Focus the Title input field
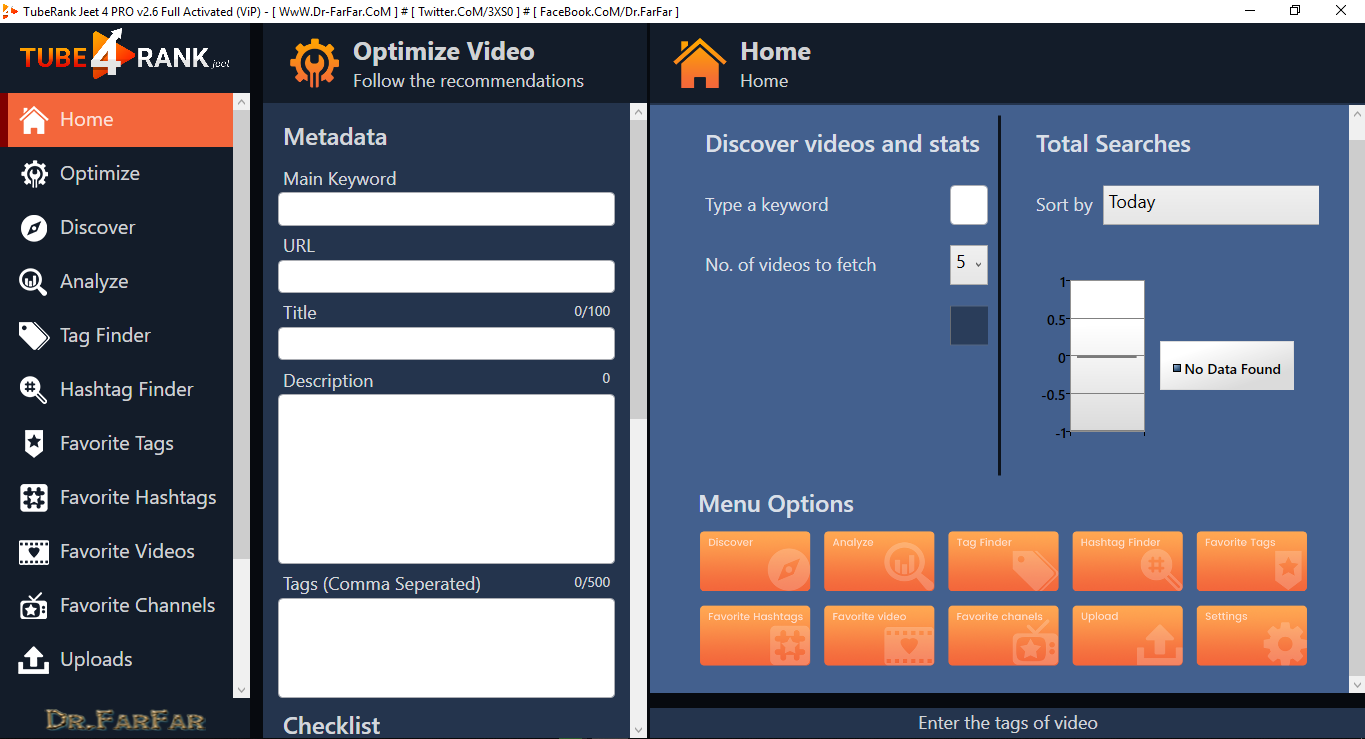The image size is (1365, 739). (x=446, y=344)
